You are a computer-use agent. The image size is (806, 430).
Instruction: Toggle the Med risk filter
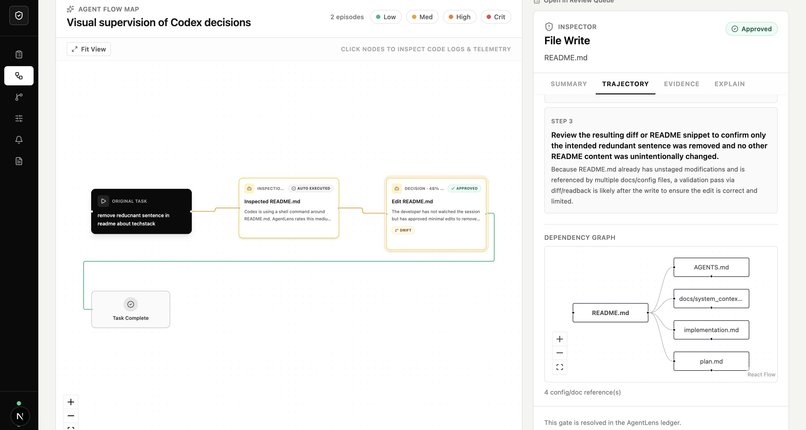pyautogui.click(x=422, y=17)
